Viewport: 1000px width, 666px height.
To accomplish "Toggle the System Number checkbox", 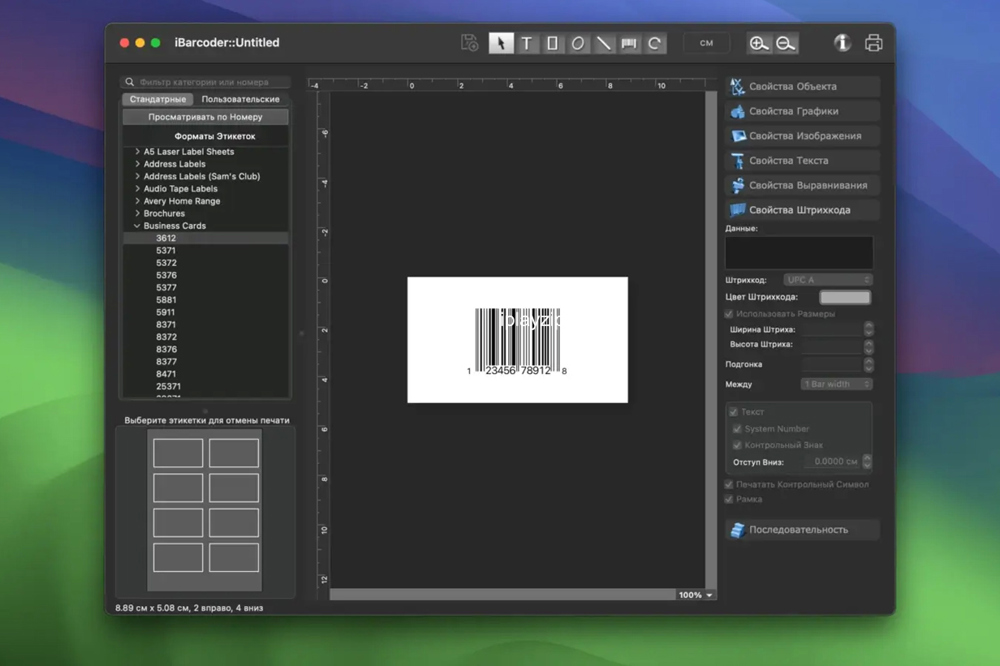I will coord(737,429).
